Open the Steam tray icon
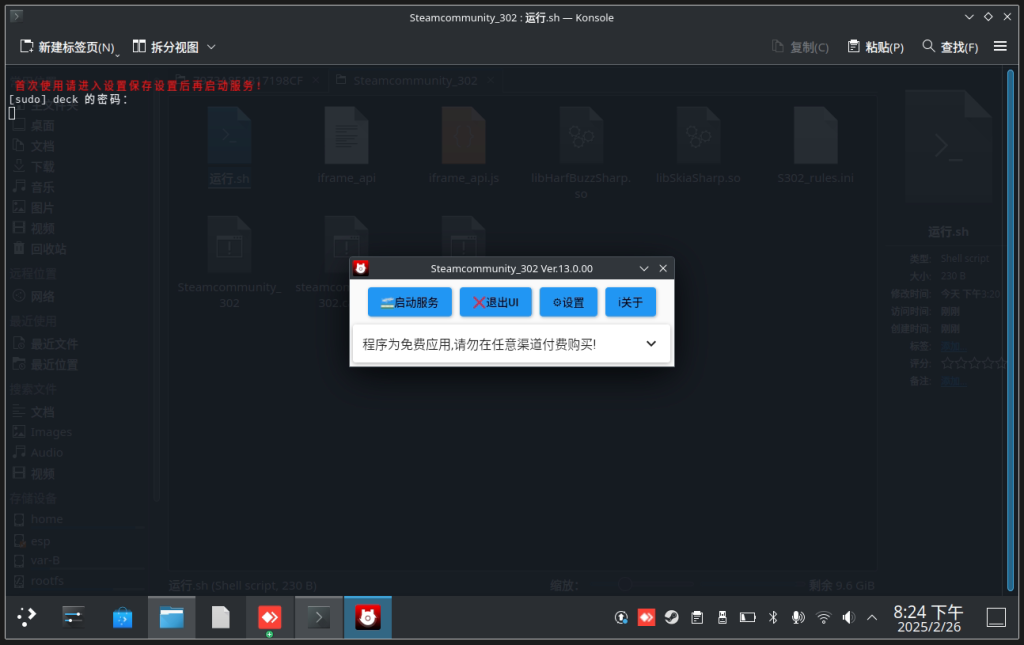Viewport: 1024px width, 645px height. tap(671, 617)
